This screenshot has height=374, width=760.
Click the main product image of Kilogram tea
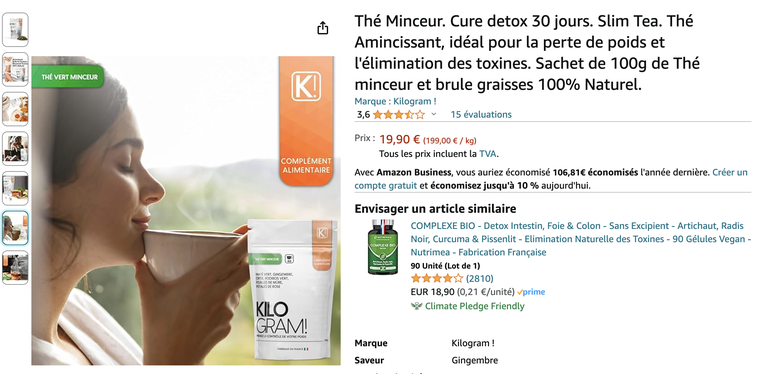[186, 210]
